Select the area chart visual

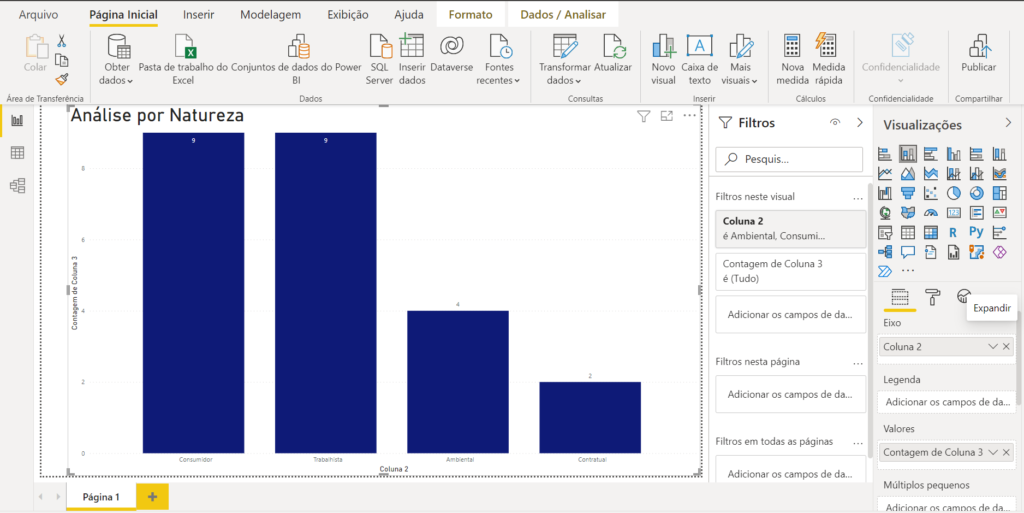click(x=908, y=174)
